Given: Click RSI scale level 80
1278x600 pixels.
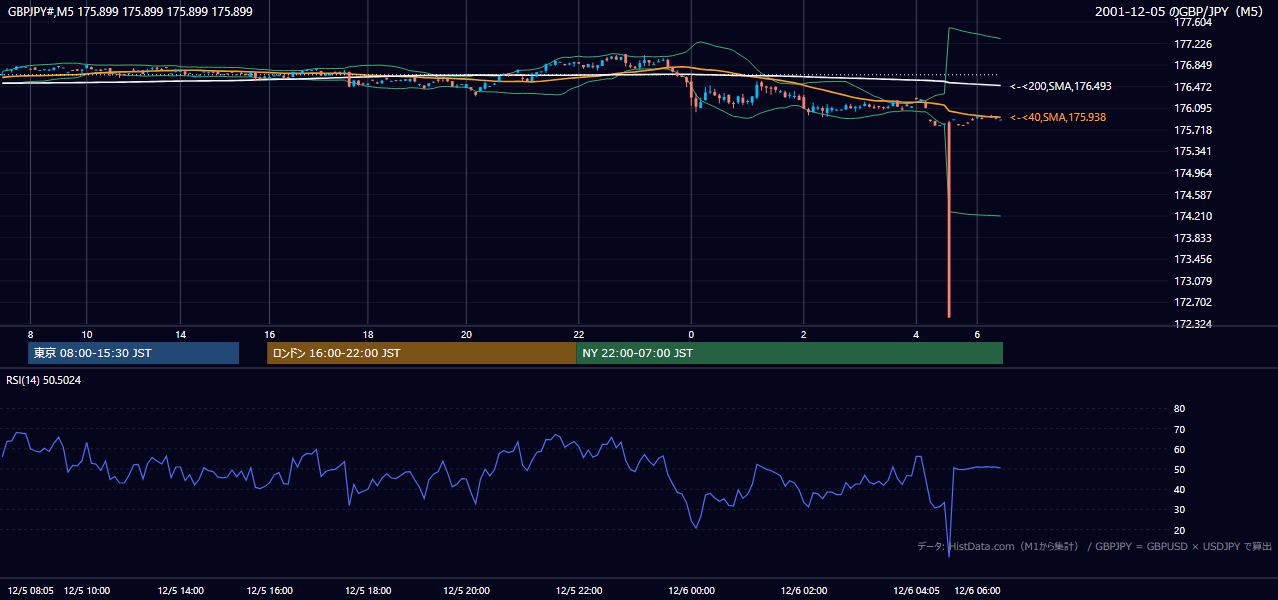Looking at the screenshot, I should (x=1179, y=409).
